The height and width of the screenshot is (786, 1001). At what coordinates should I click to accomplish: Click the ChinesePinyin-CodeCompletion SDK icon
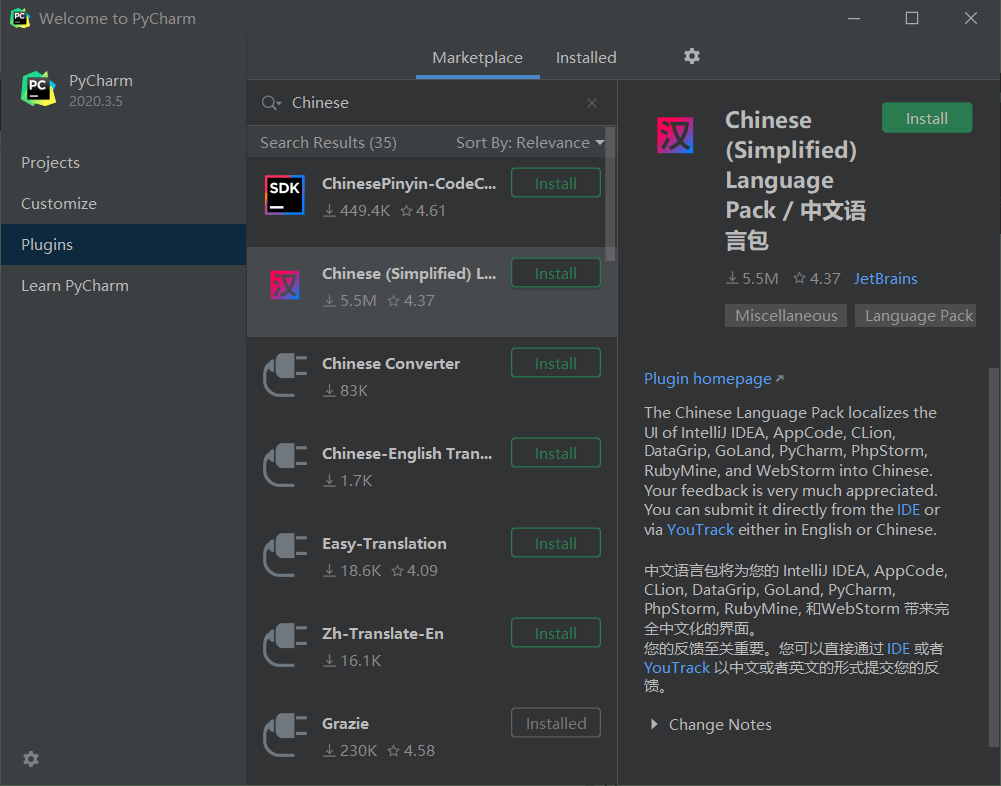(x=285, y=195)
